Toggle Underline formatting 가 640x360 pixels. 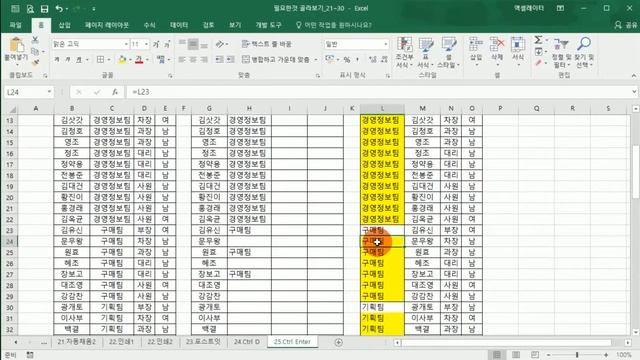[x=79, y=60]
